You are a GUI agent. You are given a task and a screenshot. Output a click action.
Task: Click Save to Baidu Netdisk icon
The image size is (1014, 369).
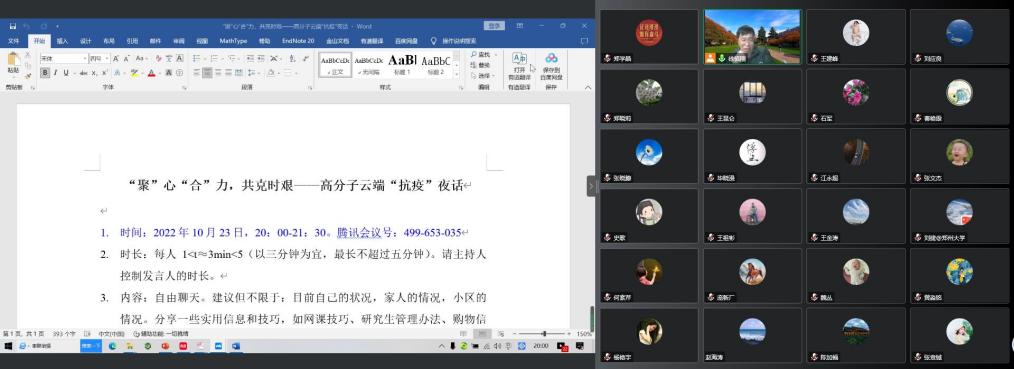(551, 66)
